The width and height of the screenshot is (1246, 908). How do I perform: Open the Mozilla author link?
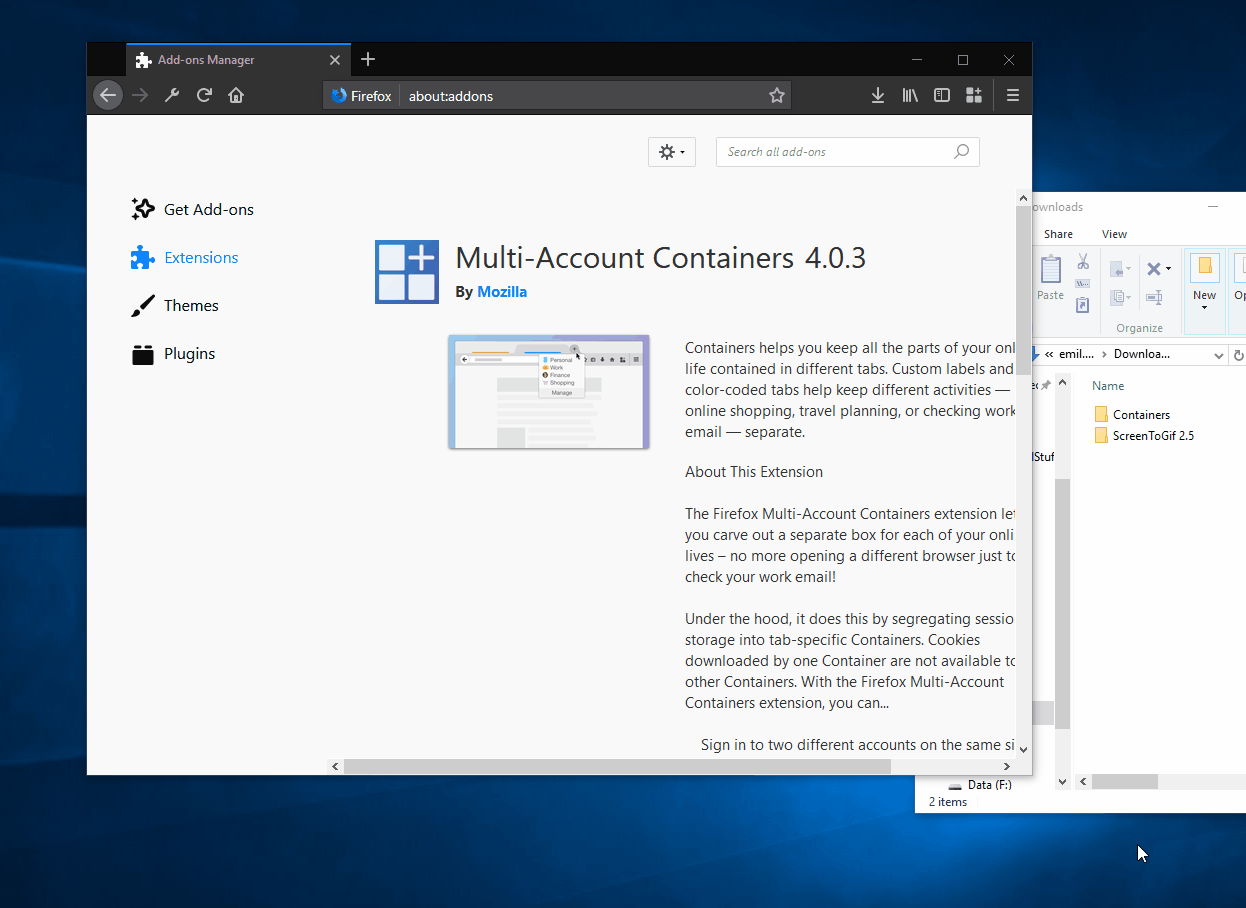501,291
